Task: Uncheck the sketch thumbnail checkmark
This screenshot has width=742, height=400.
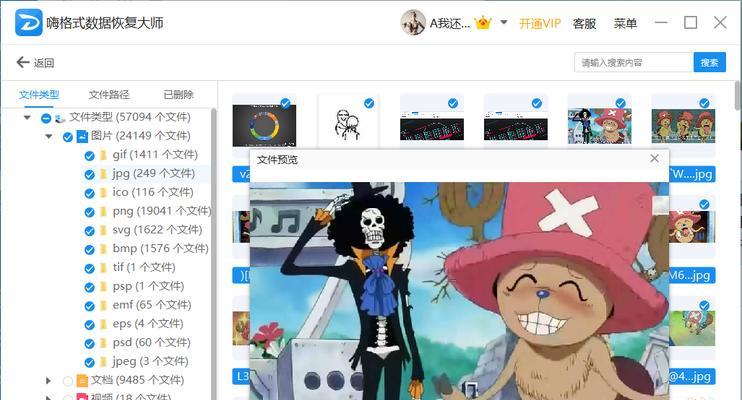Action: 369,103
